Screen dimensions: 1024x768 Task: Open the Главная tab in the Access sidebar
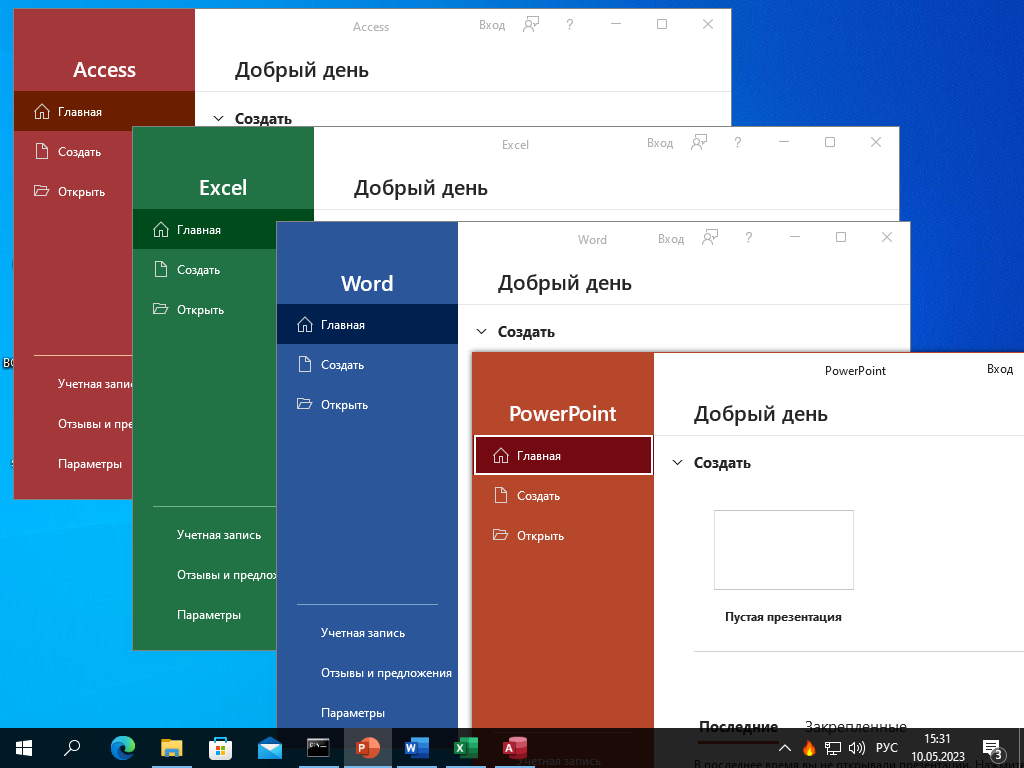(104, 112)
